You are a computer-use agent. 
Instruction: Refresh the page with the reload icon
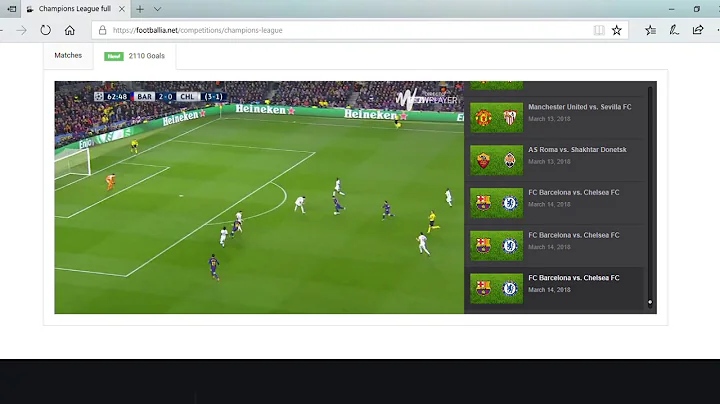point(45,30)
